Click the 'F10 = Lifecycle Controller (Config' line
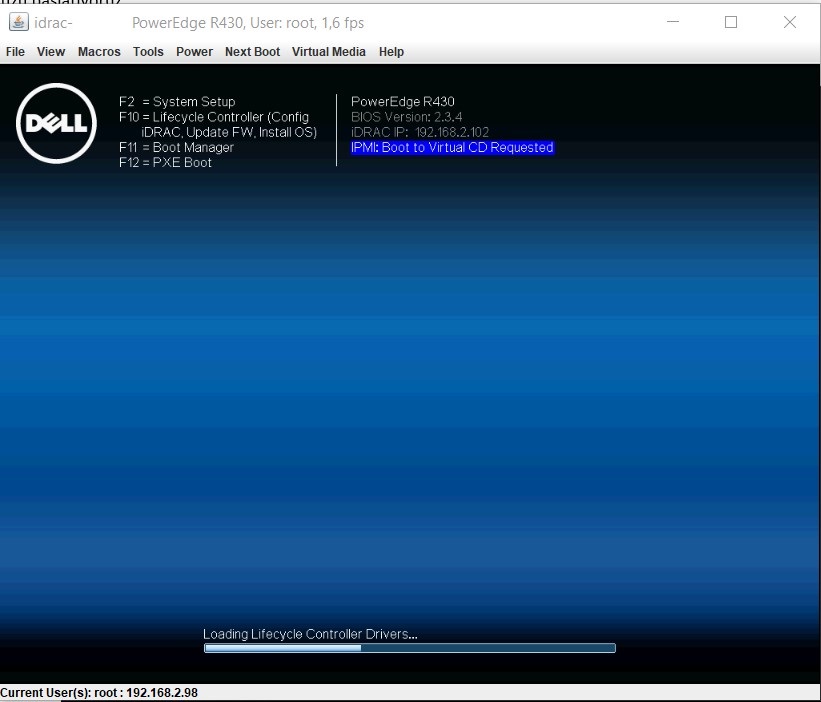Viewport: 821px width, 702px height. [214, 117]
